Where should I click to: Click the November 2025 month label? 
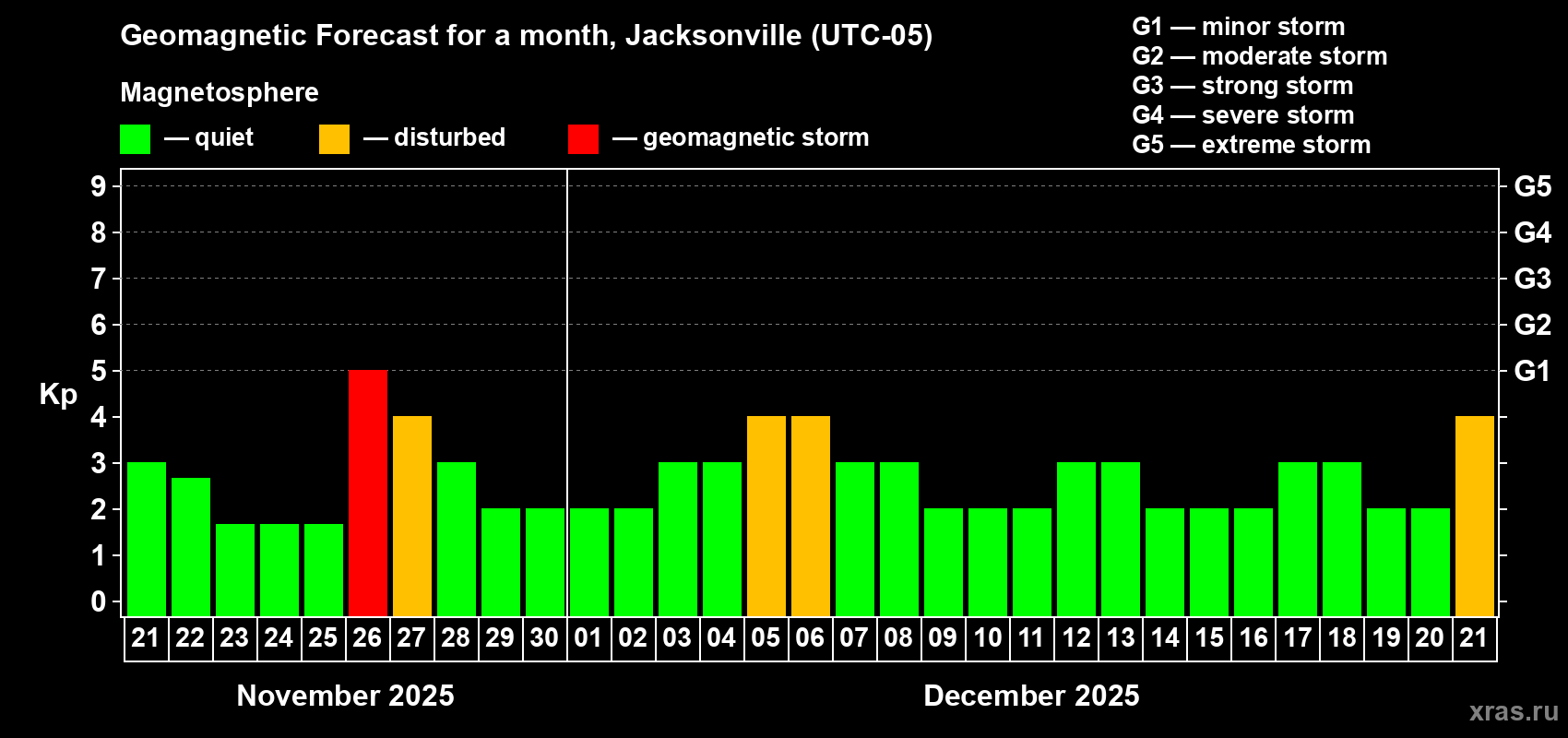pyautogui.click(x=346, y=696)
